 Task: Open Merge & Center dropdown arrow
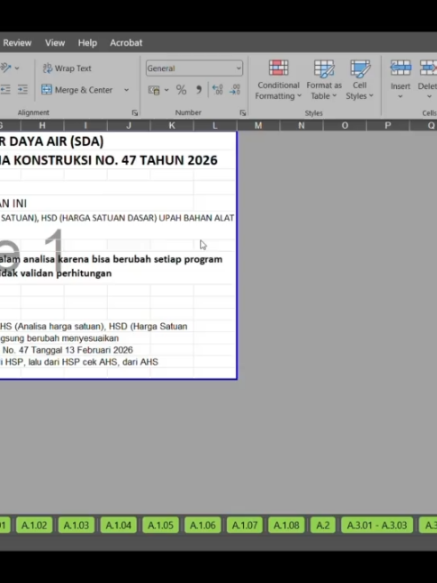pyautogui.click(x=126, y=90)
